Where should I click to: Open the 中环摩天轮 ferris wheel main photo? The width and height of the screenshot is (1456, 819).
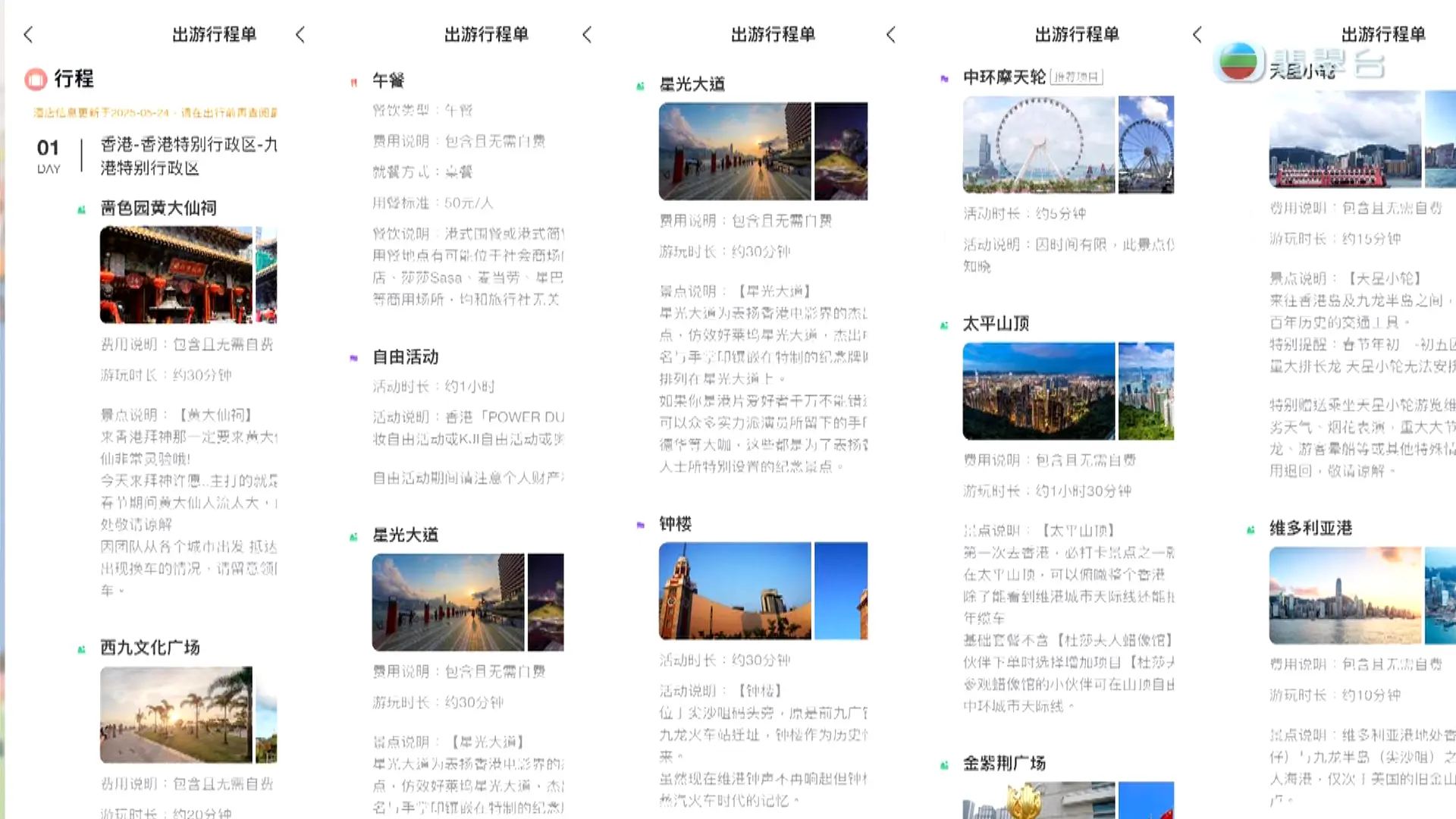coord(1039,144)
